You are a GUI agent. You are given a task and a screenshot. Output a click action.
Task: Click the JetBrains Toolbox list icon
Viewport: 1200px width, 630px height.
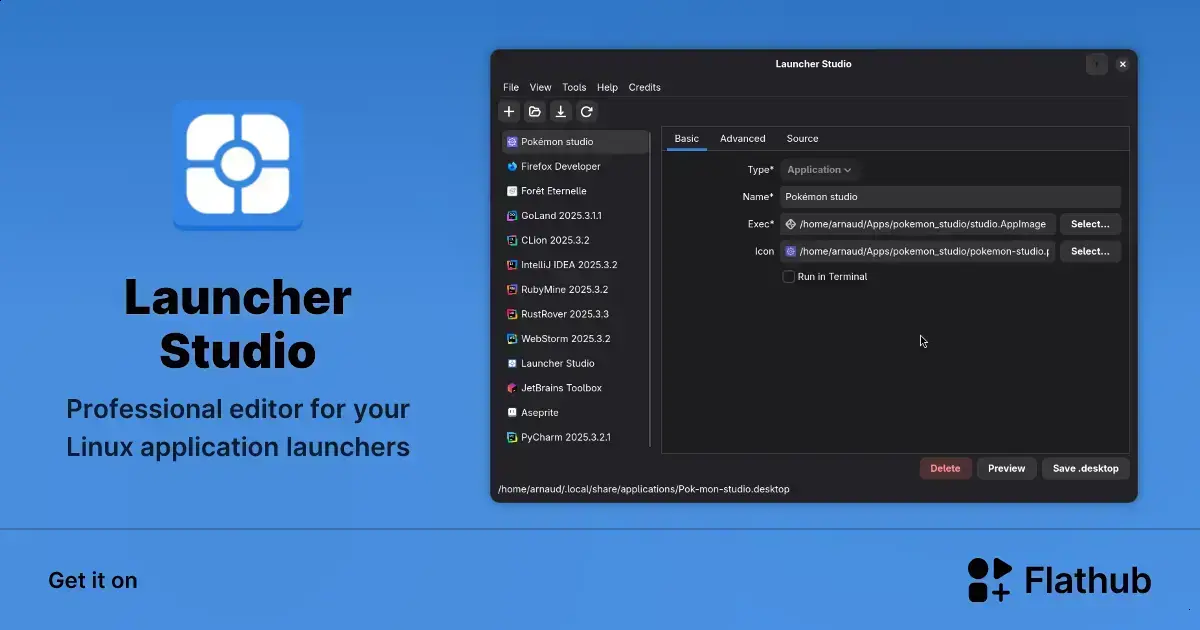click(x=512, y=388)
